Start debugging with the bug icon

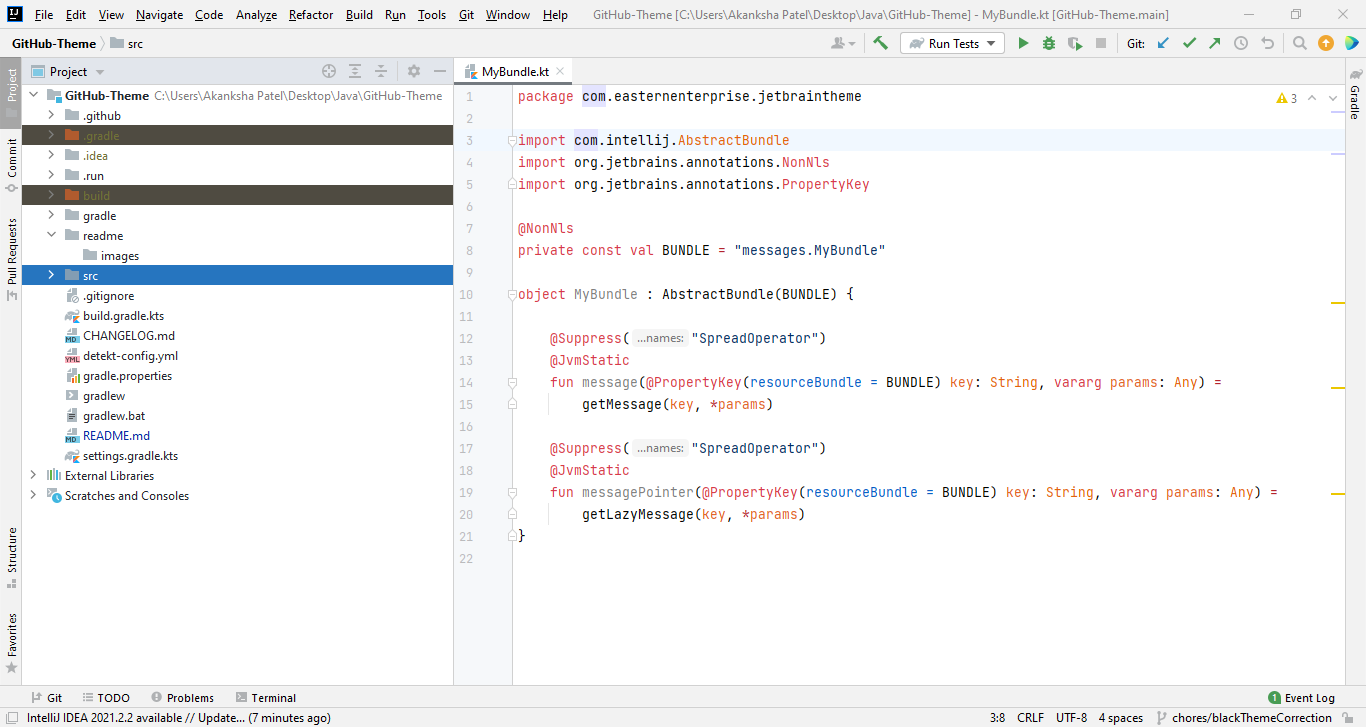(x=1049, y=43)
